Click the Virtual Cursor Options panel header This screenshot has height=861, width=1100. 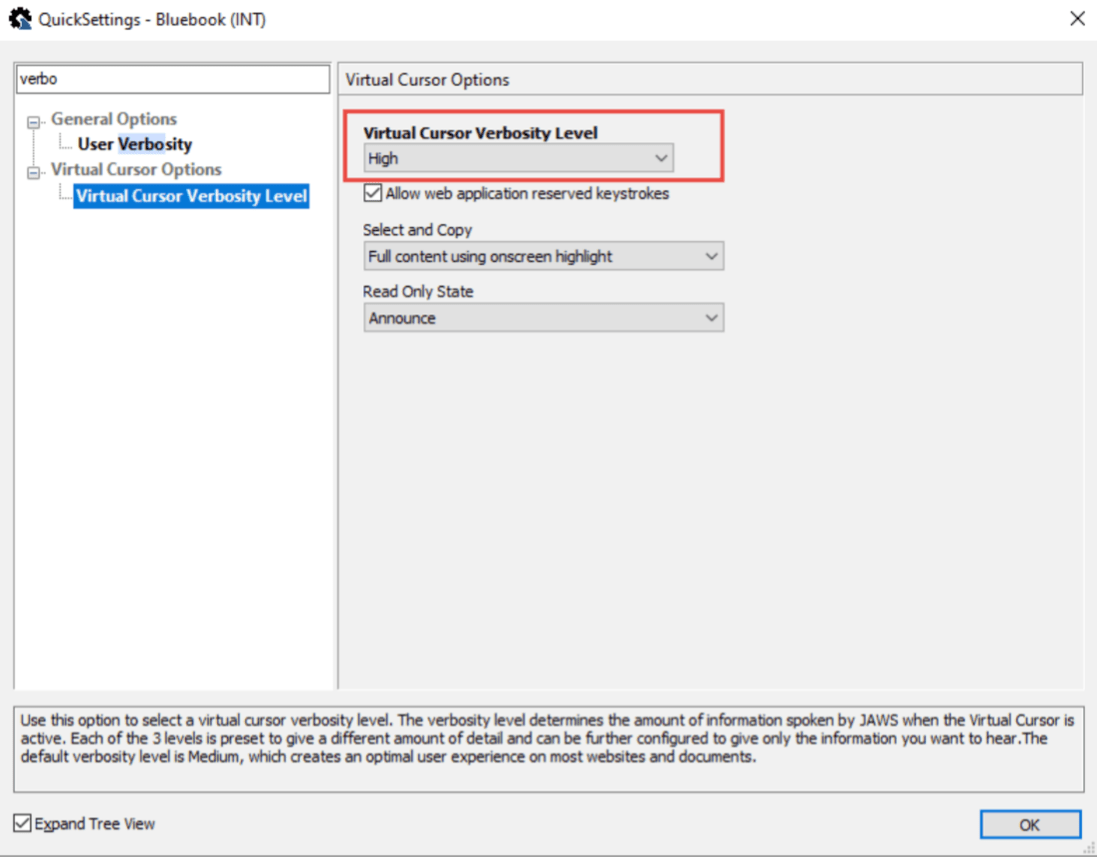(x=710, y=79)
